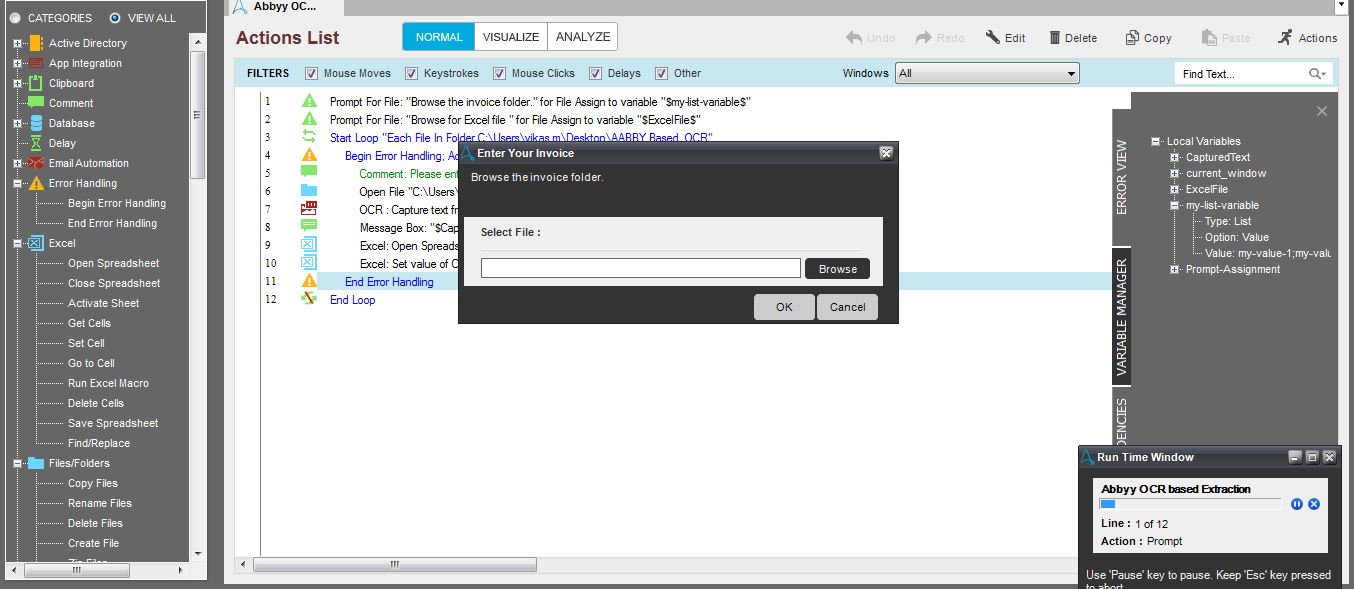Collapse the my-list-variable node
1354x589 pixels.
[1175, 205]
